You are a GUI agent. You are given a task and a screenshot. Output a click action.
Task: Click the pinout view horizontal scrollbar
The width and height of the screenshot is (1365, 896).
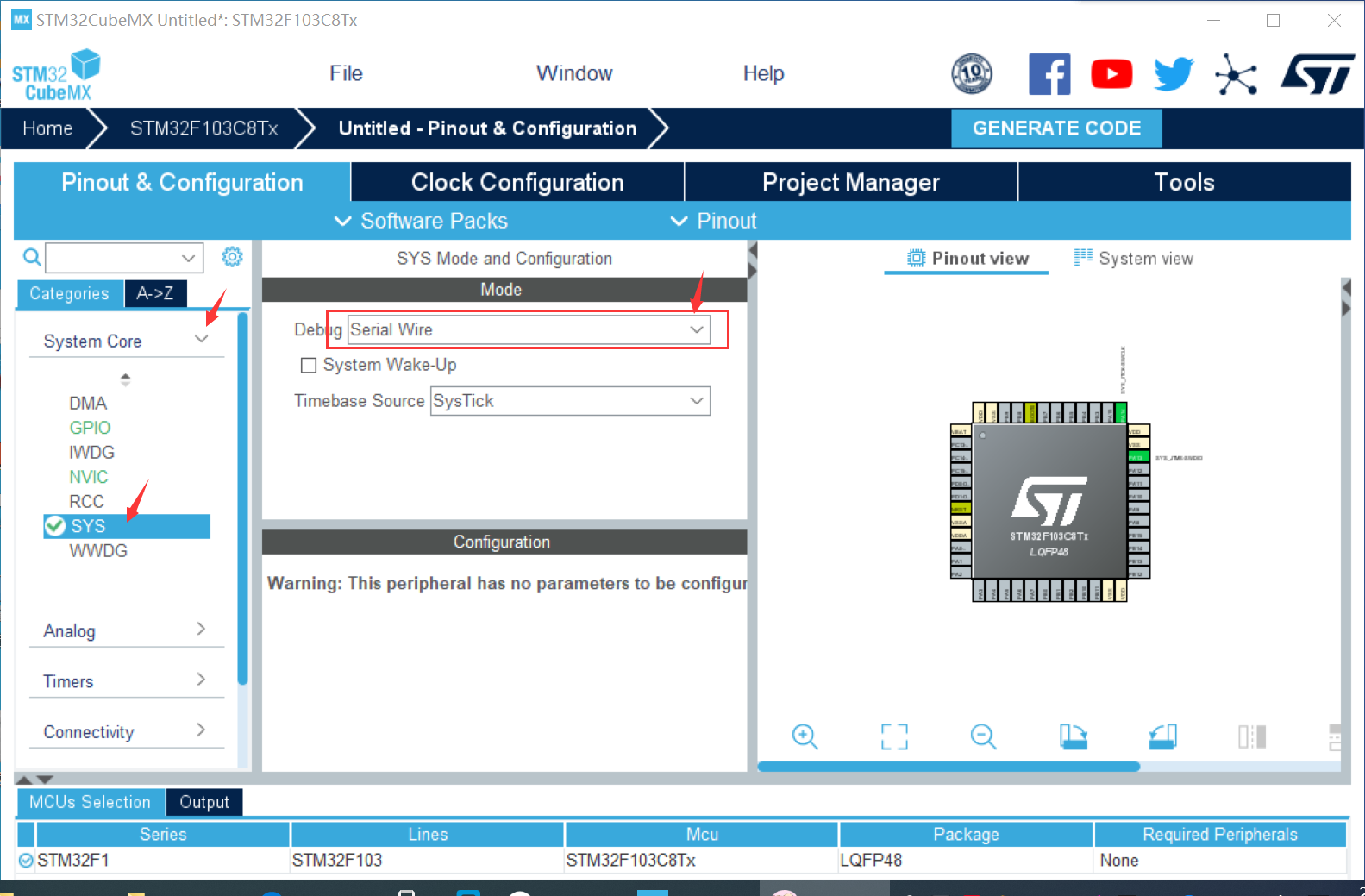click(x=949, y=766)
